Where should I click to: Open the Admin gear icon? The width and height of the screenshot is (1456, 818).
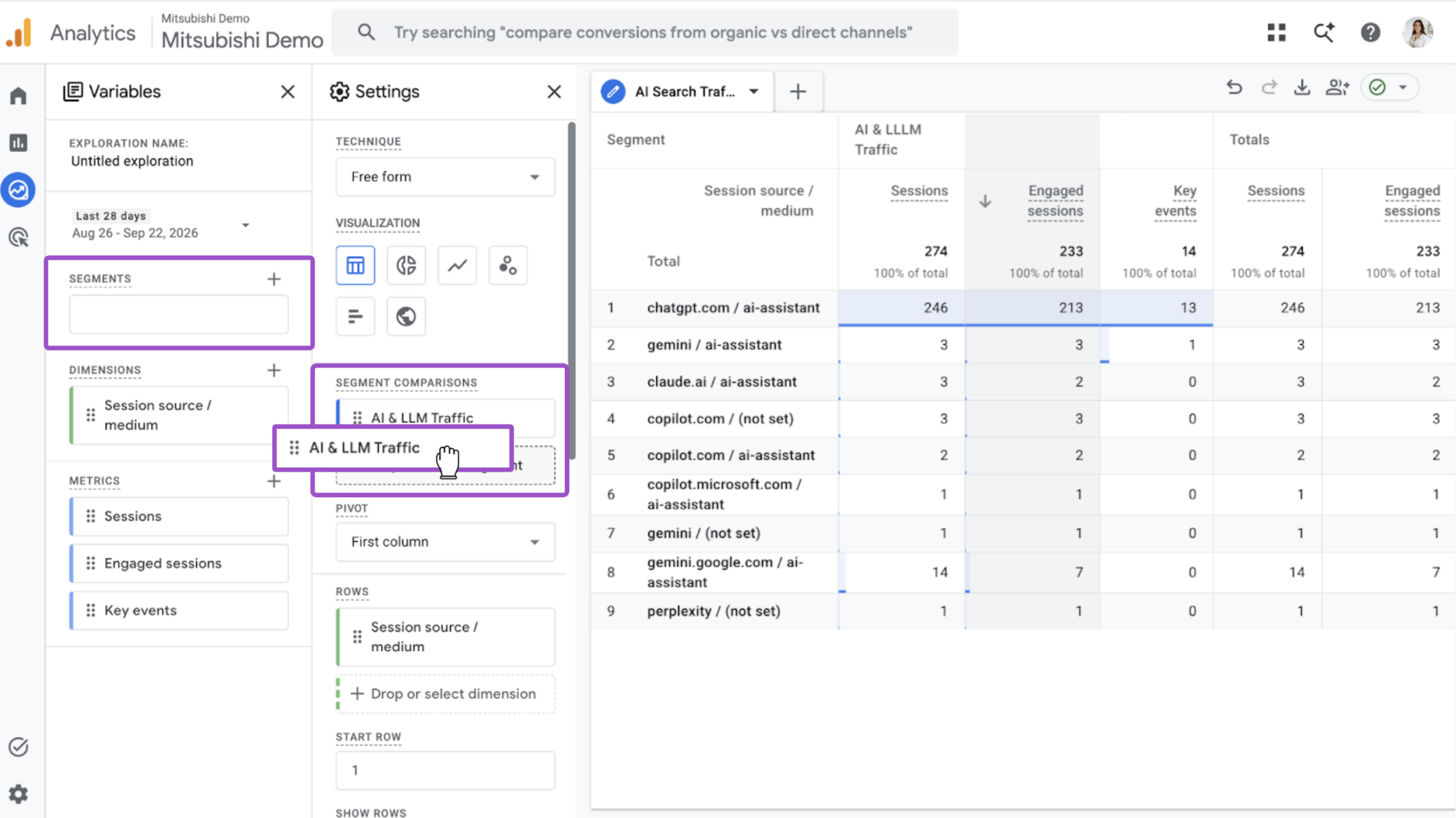(x=18, y=794)
